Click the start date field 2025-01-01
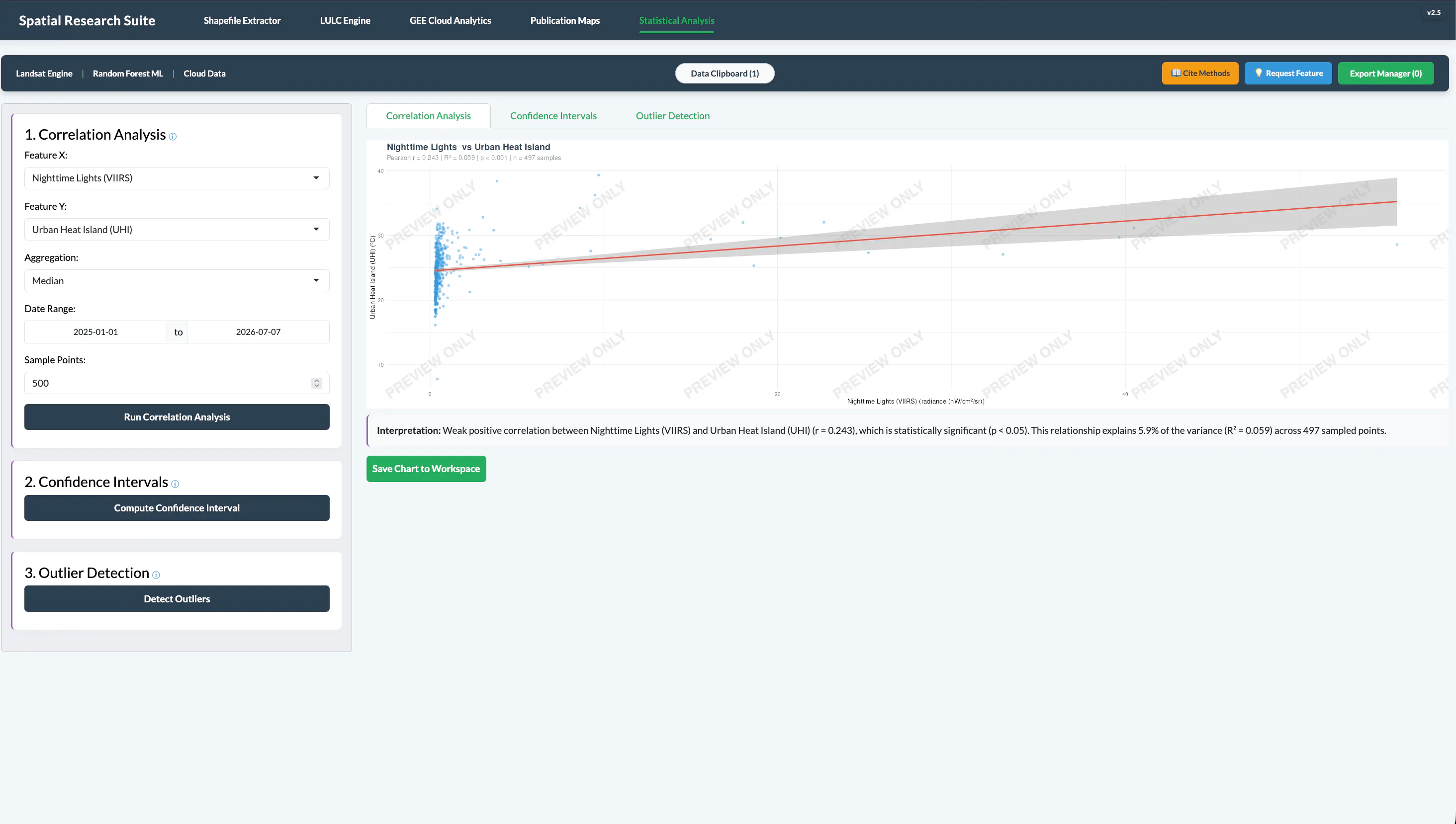The width and height of the screenshot is (1456, 824). coord(95,332)
